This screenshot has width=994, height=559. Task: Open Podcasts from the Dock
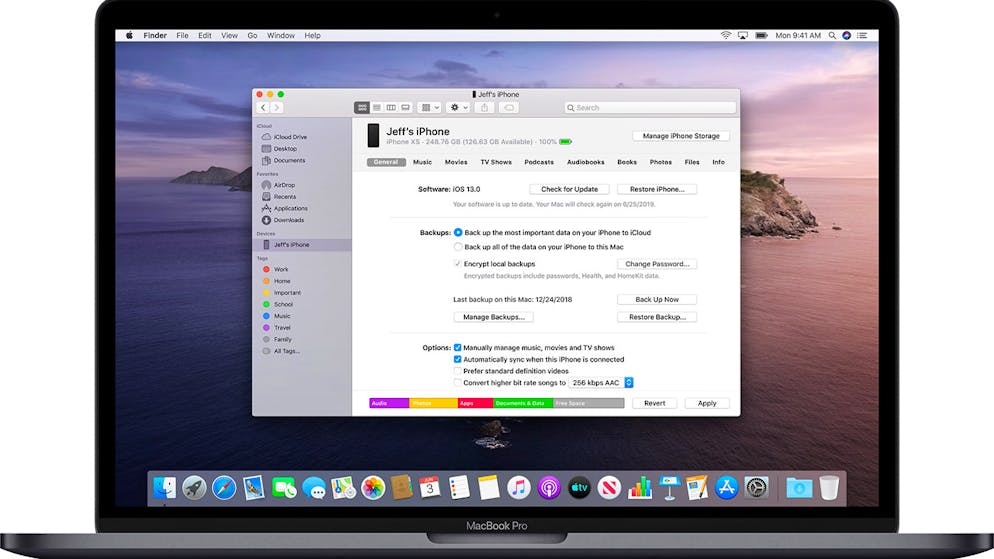point(548,487)
